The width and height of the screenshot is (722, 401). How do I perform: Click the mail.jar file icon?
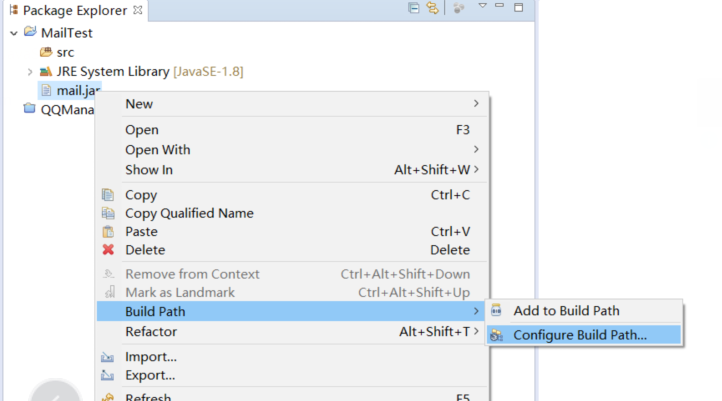(x=46, y=91)
